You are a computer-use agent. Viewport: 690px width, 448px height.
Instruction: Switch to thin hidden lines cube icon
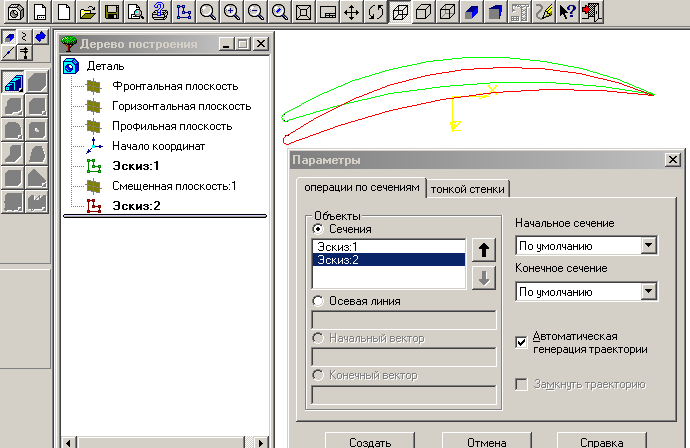point(448,12)
